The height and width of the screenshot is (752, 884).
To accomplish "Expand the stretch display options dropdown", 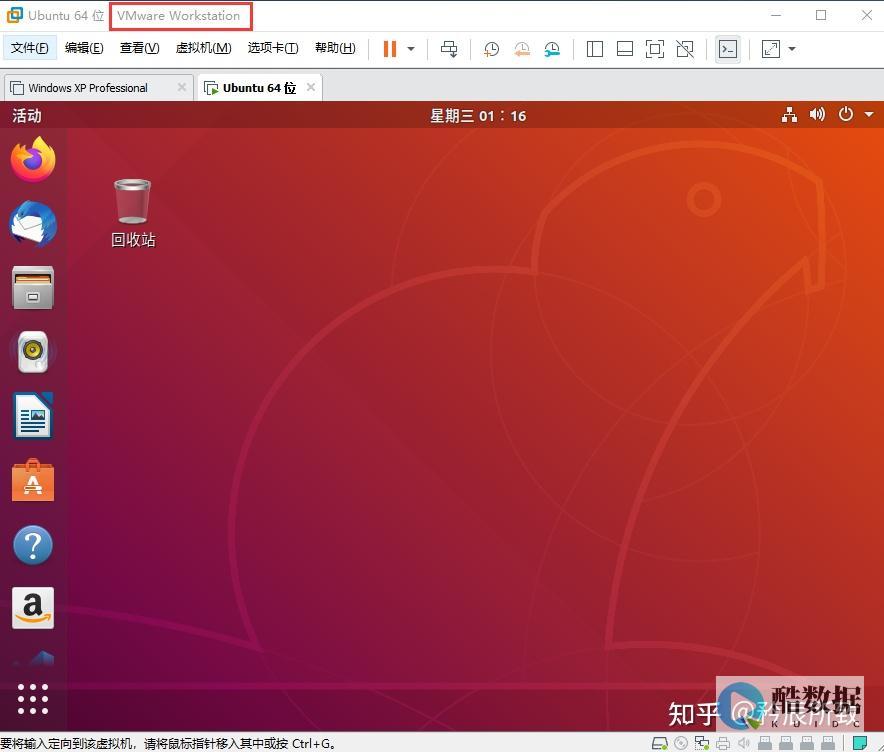I will [792, 49].
